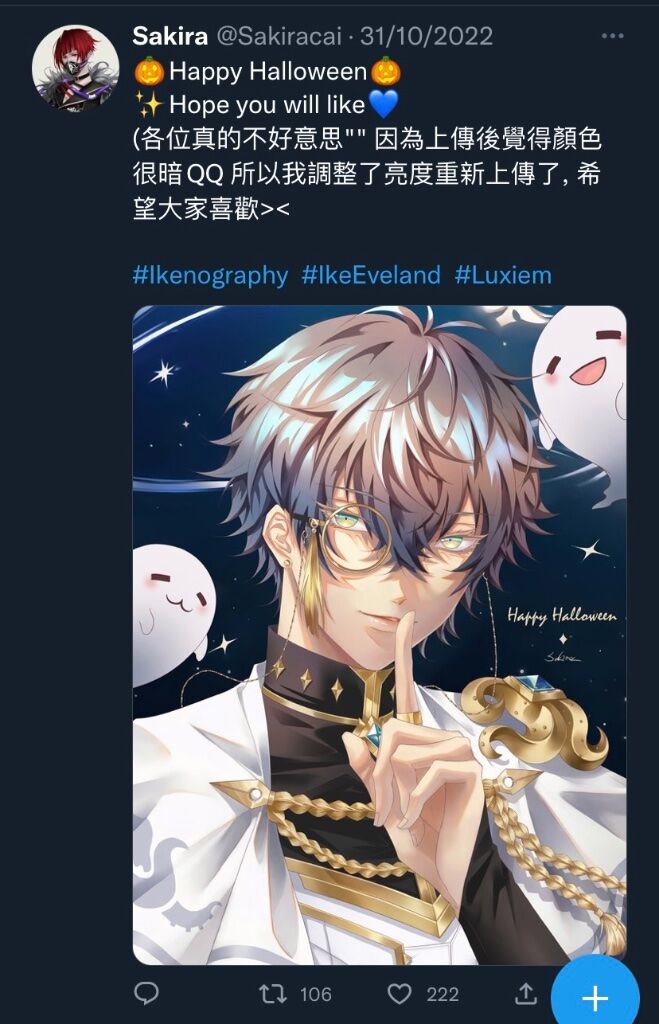Open the three-dot more options menu
This screenshot has height=1024, width=659.
pyautogui.click(x=612, y=36)
